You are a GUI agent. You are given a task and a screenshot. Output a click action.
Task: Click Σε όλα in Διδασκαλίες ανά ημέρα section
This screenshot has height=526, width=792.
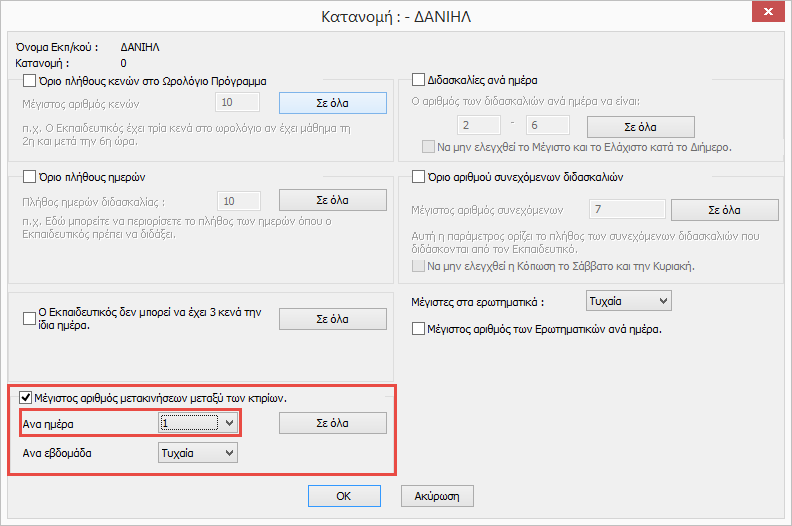pos(640,127)
